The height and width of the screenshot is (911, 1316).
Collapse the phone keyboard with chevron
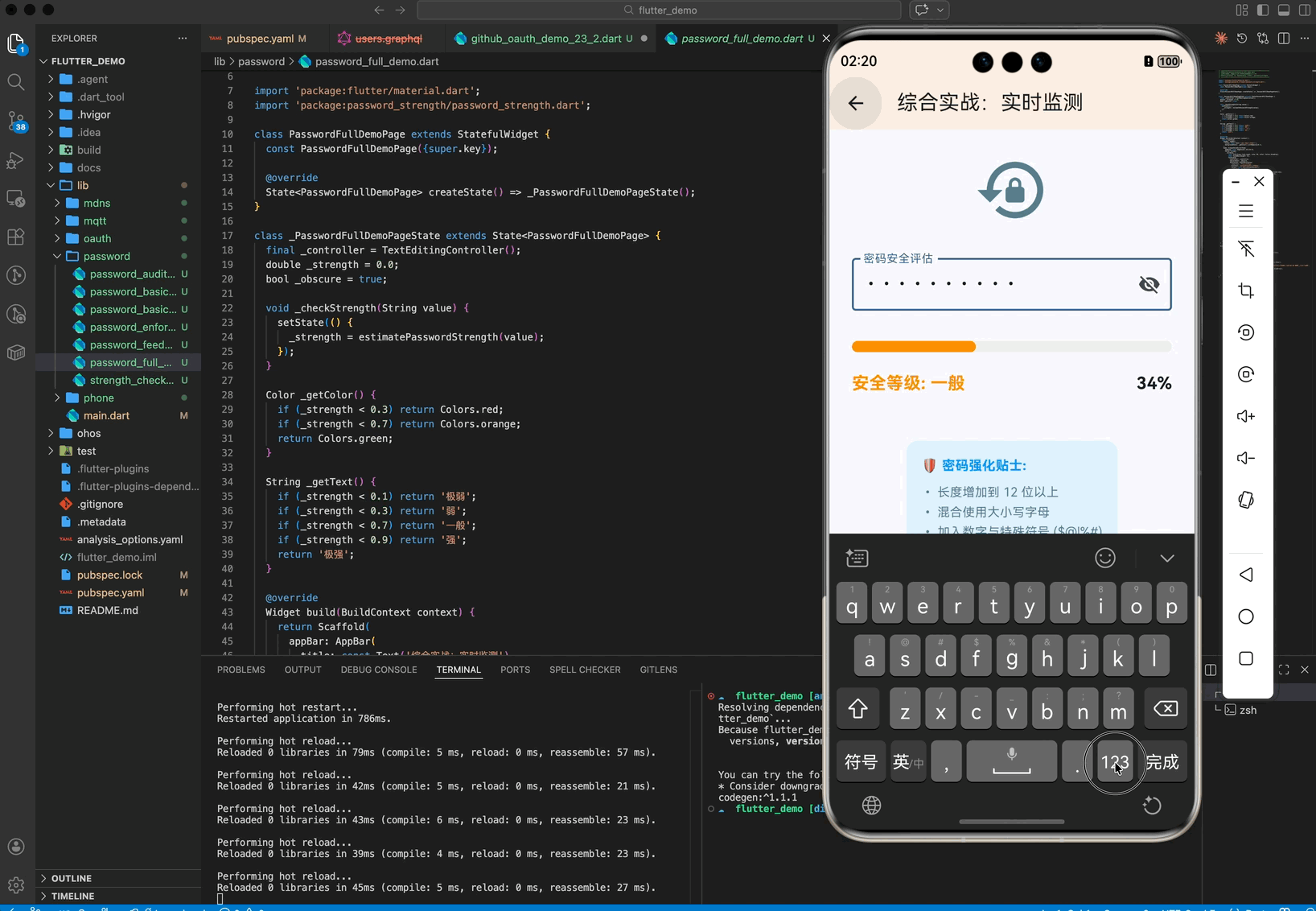1167,558
